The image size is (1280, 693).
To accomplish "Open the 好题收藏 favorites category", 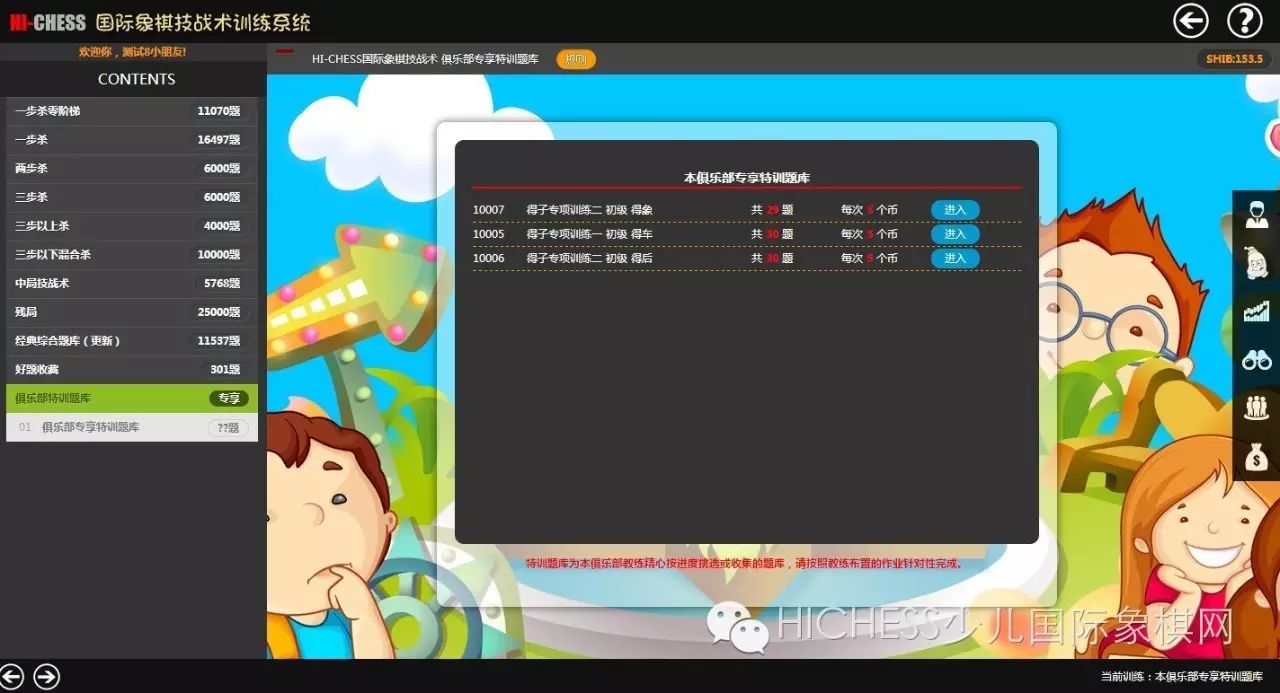I will pyautogui.click(x=132, y=370).
